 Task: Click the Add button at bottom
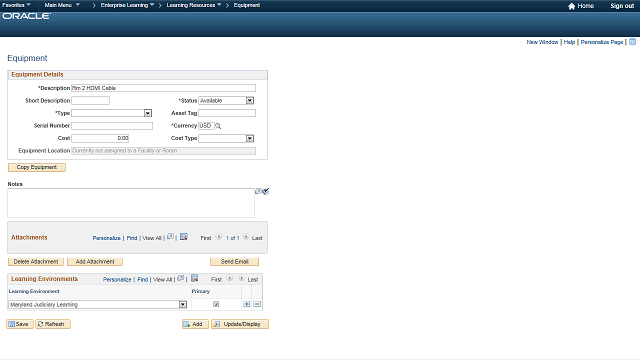point(195,324)
